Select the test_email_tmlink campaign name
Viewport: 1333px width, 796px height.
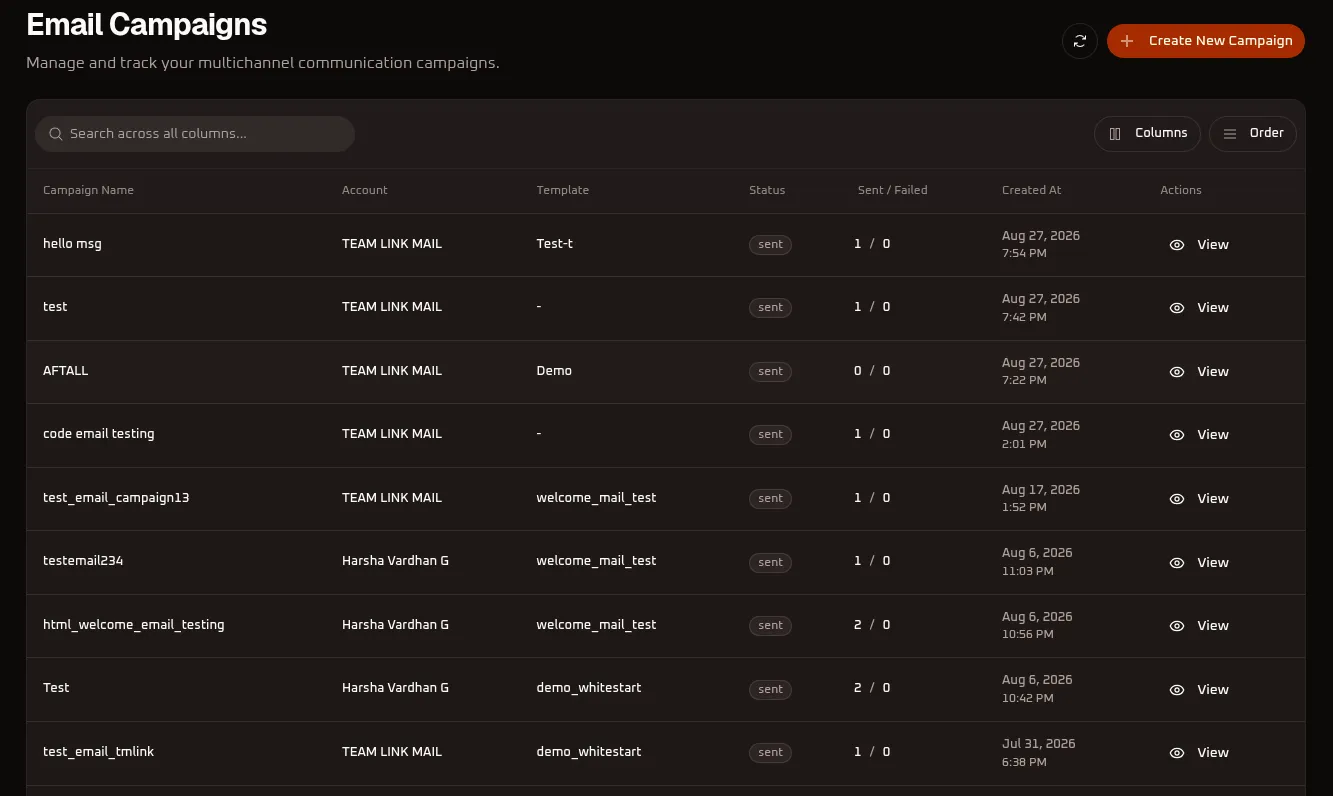tap(99, 752)
